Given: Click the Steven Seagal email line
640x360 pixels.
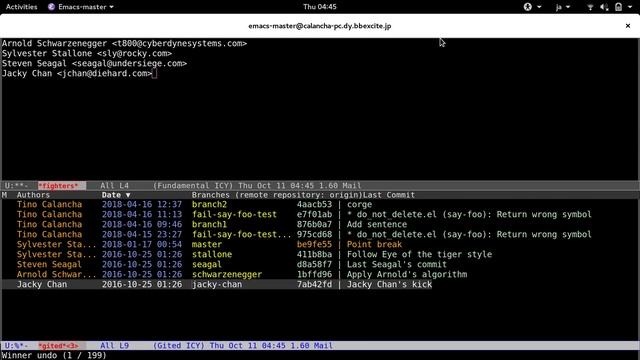Looking at the screenshot, I should coord(94,63).
